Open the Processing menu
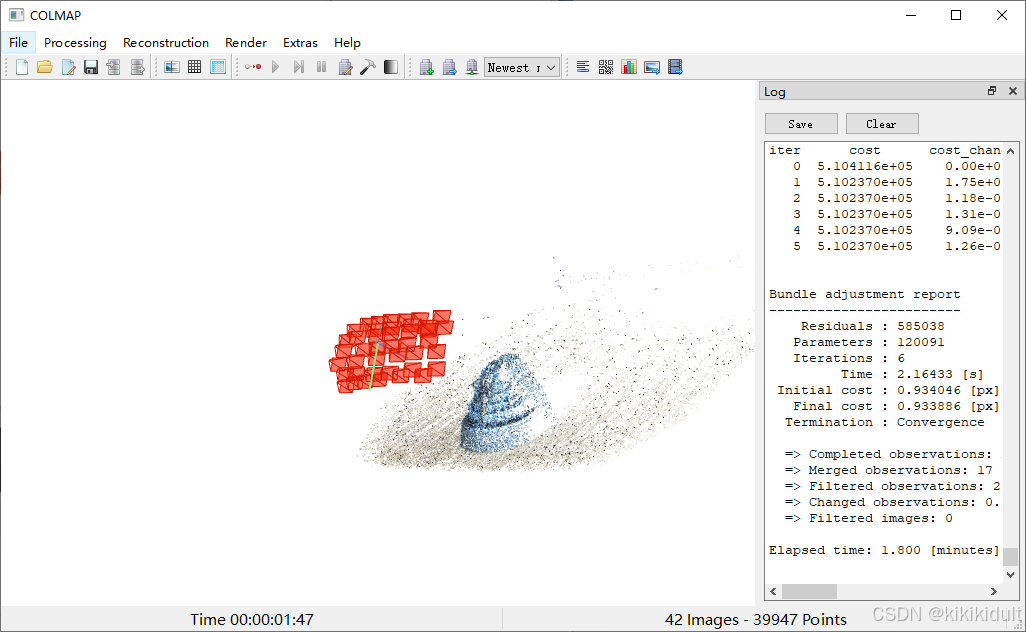The image size is (1026, 632). [x=75, y=43]
